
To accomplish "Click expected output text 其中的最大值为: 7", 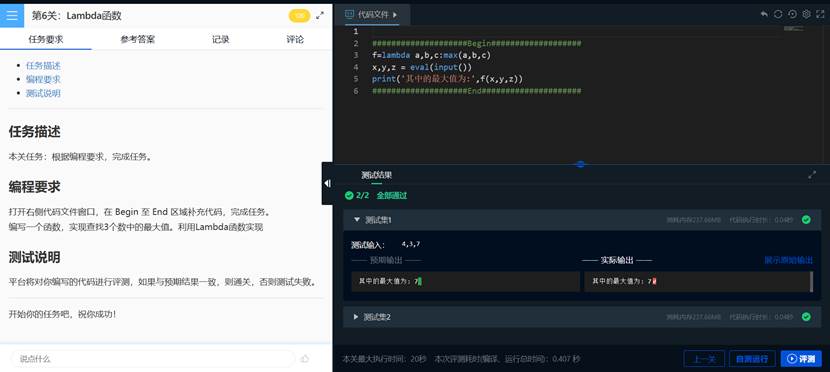I will point(389,282).
